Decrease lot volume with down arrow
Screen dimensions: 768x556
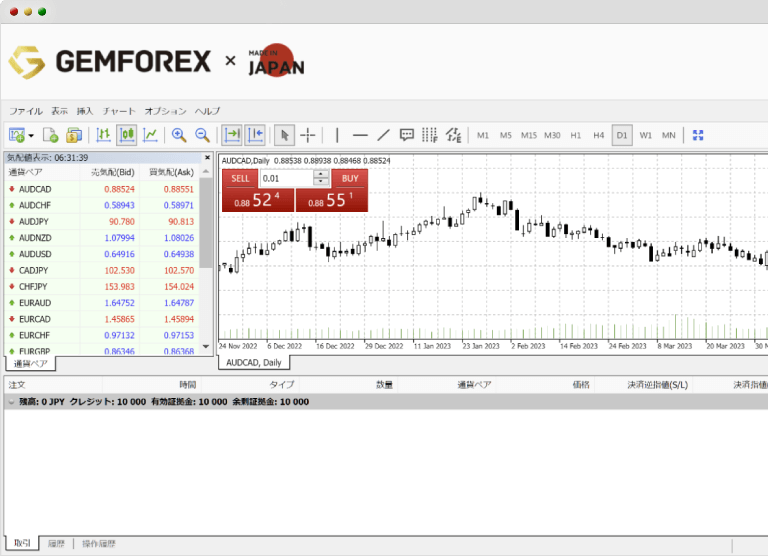(x=321, y=182)
